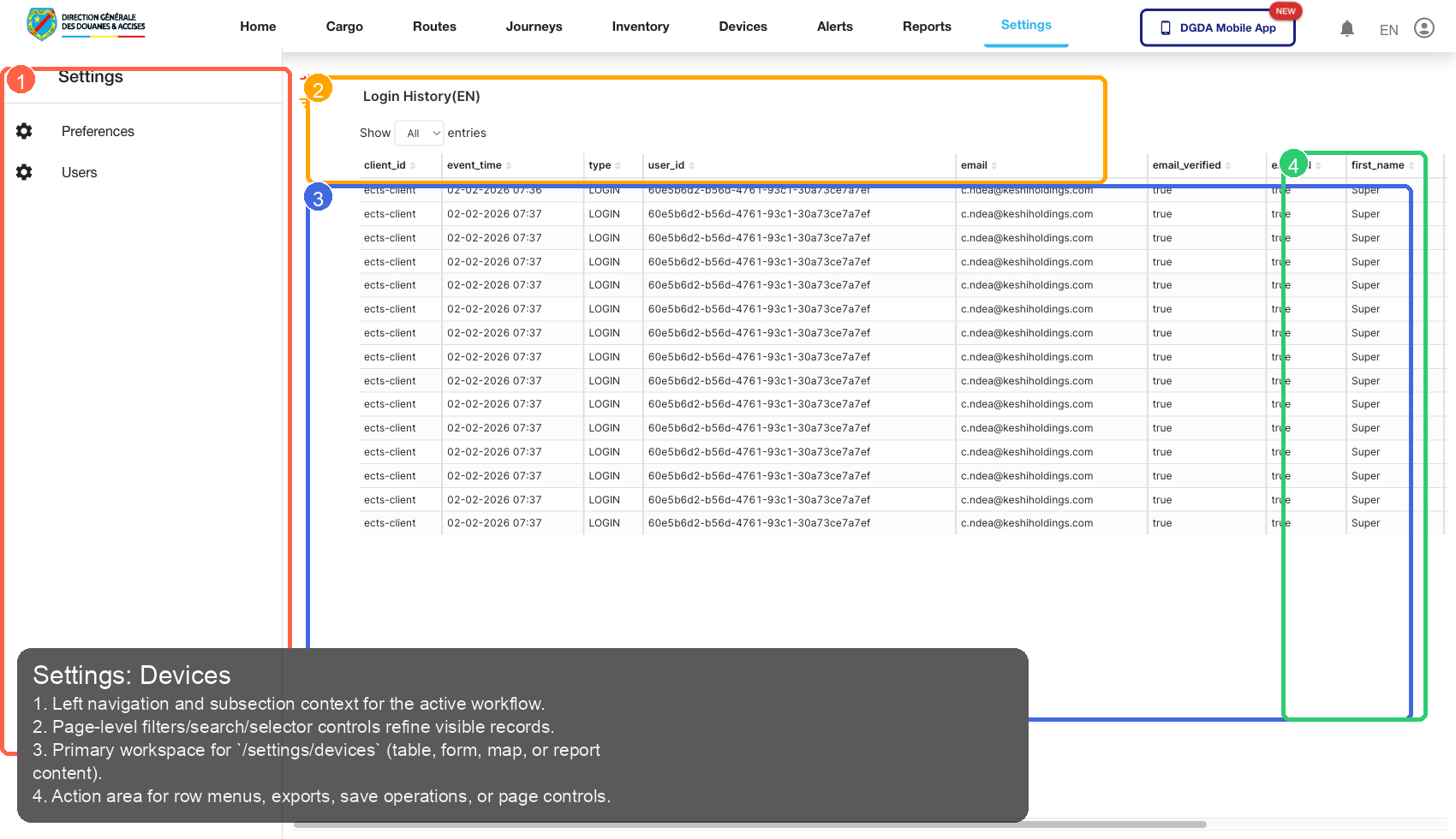
Task: Toggle sorting on the first_name column
Action: [x=1413, y=165]
